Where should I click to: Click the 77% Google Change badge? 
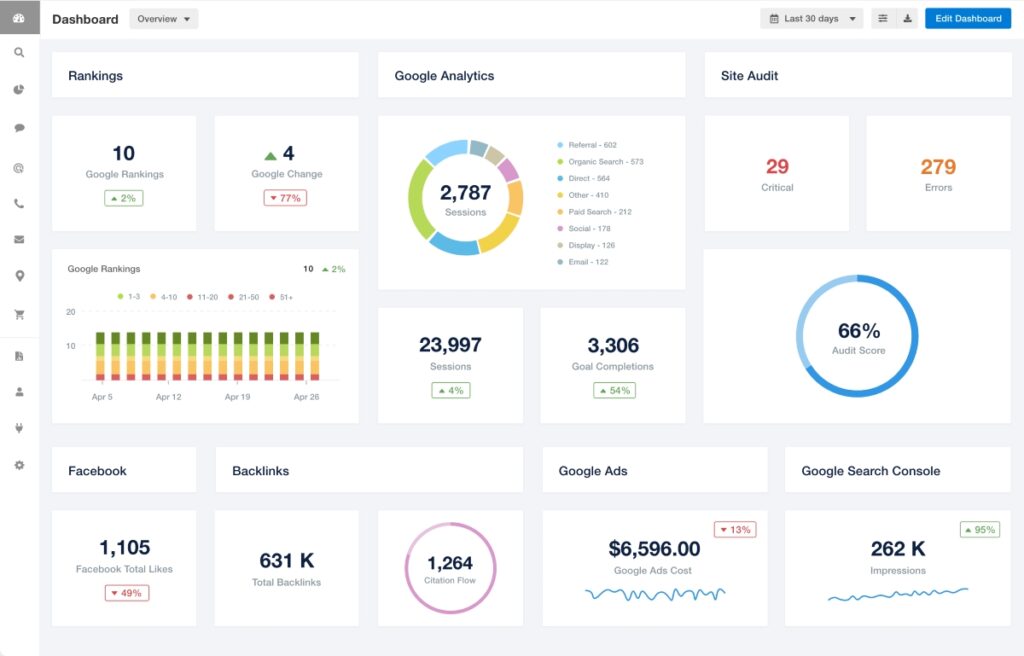(285, 198)
